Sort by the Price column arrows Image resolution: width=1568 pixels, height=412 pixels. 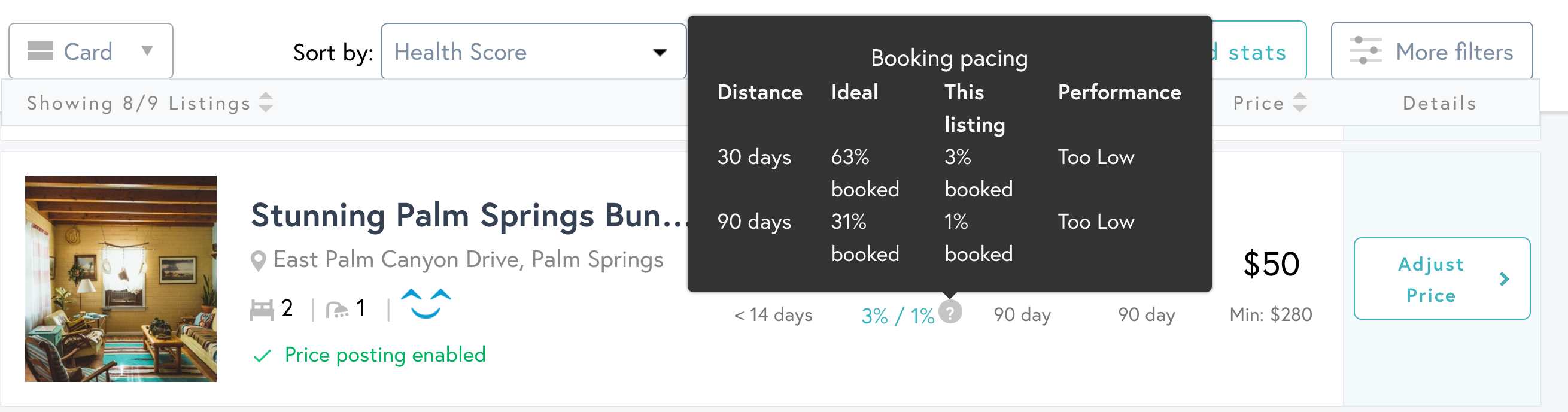click(1299, 102)
